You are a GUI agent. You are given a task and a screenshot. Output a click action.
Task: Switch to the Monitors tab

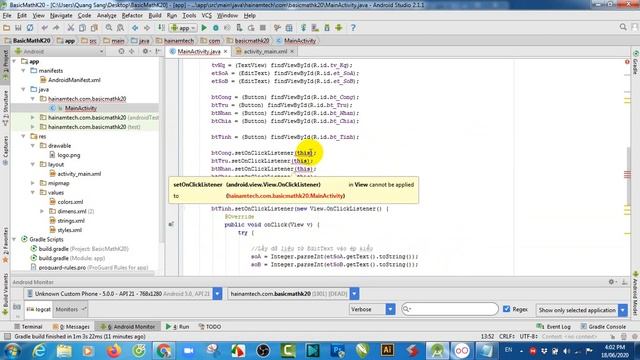point(71,309)
